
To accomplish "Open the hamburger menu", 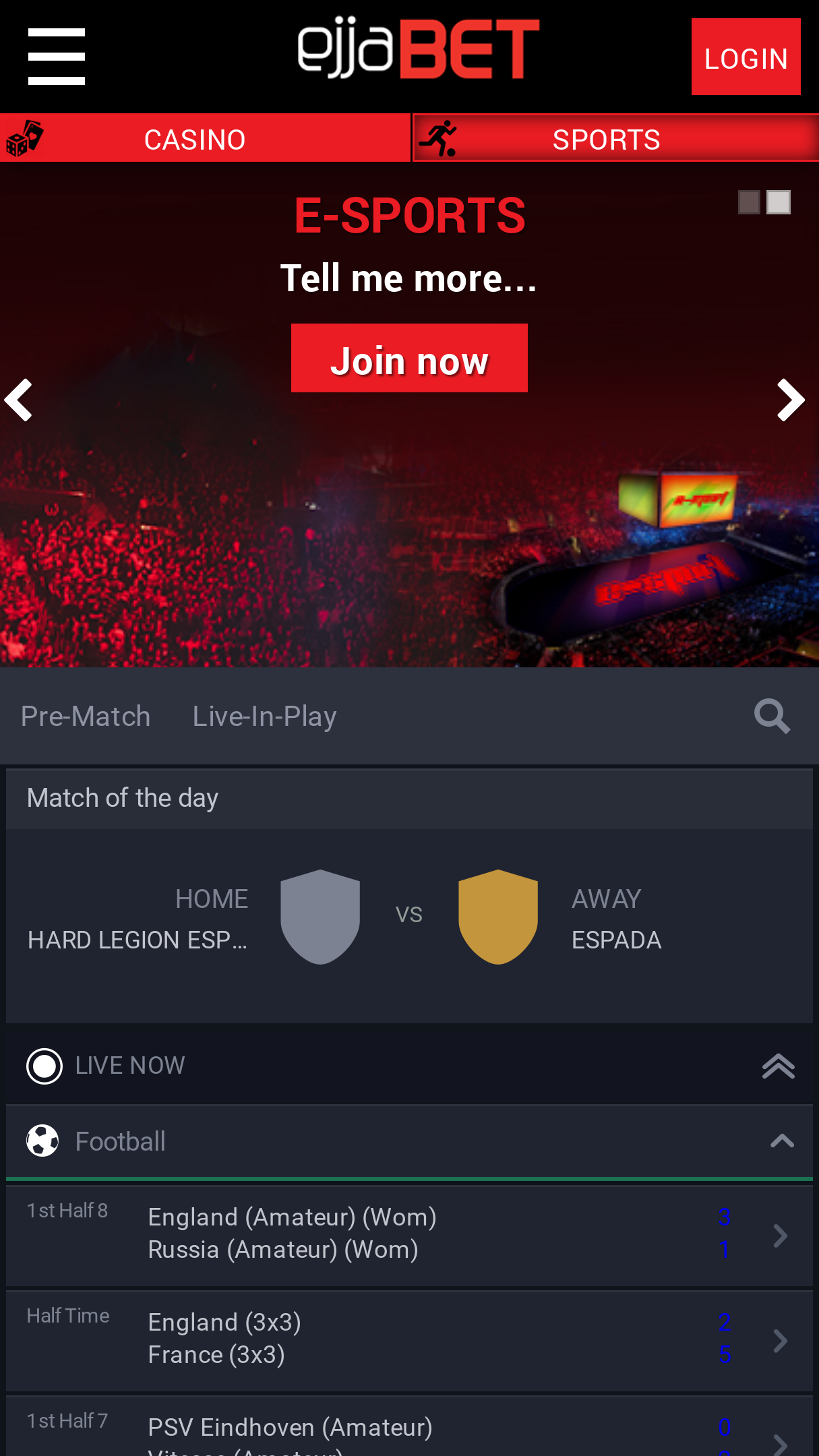I will pos(57,57).
